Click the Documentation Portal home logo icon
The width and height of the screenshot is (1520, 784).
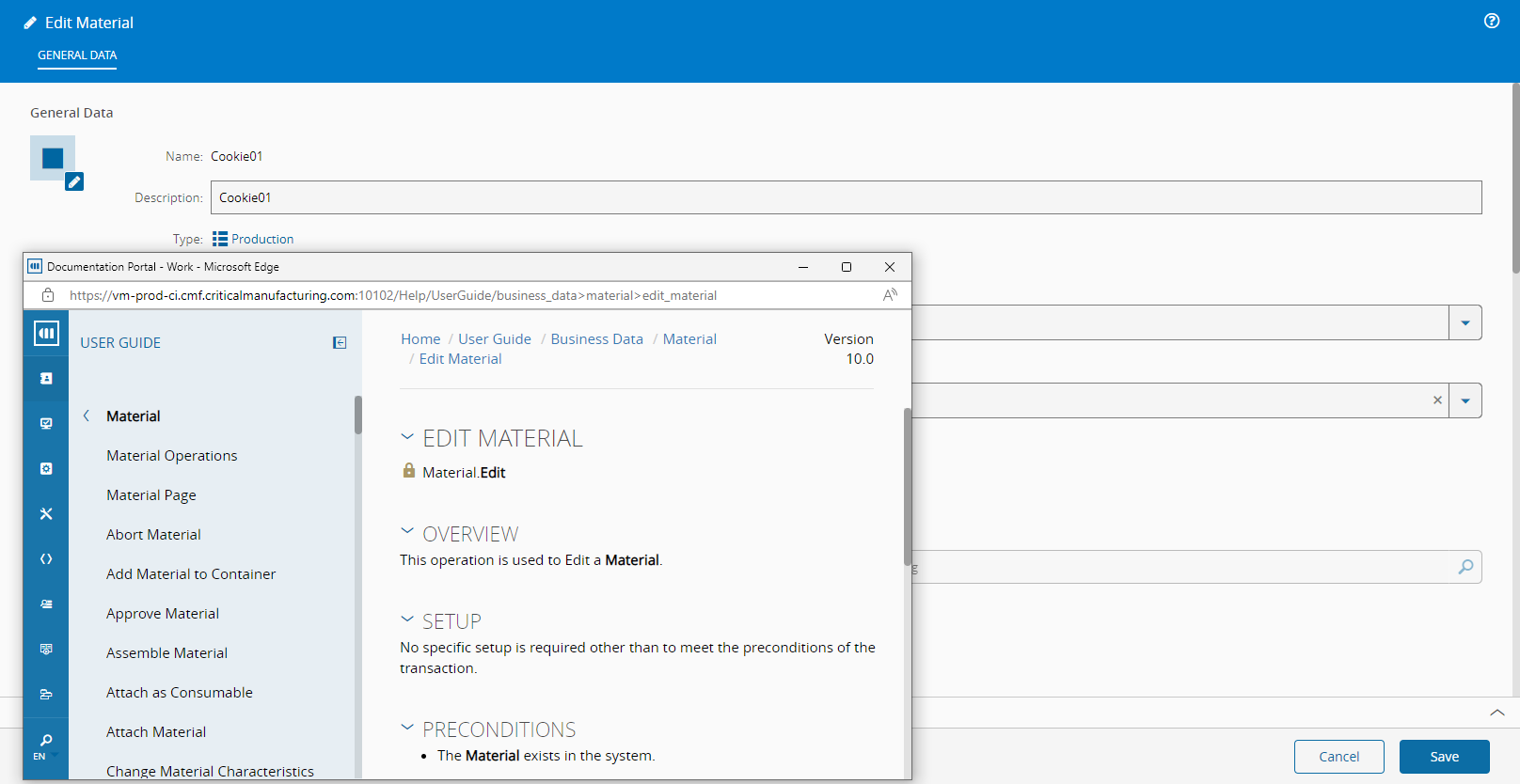pyautogui.click(x=46, y=333)
